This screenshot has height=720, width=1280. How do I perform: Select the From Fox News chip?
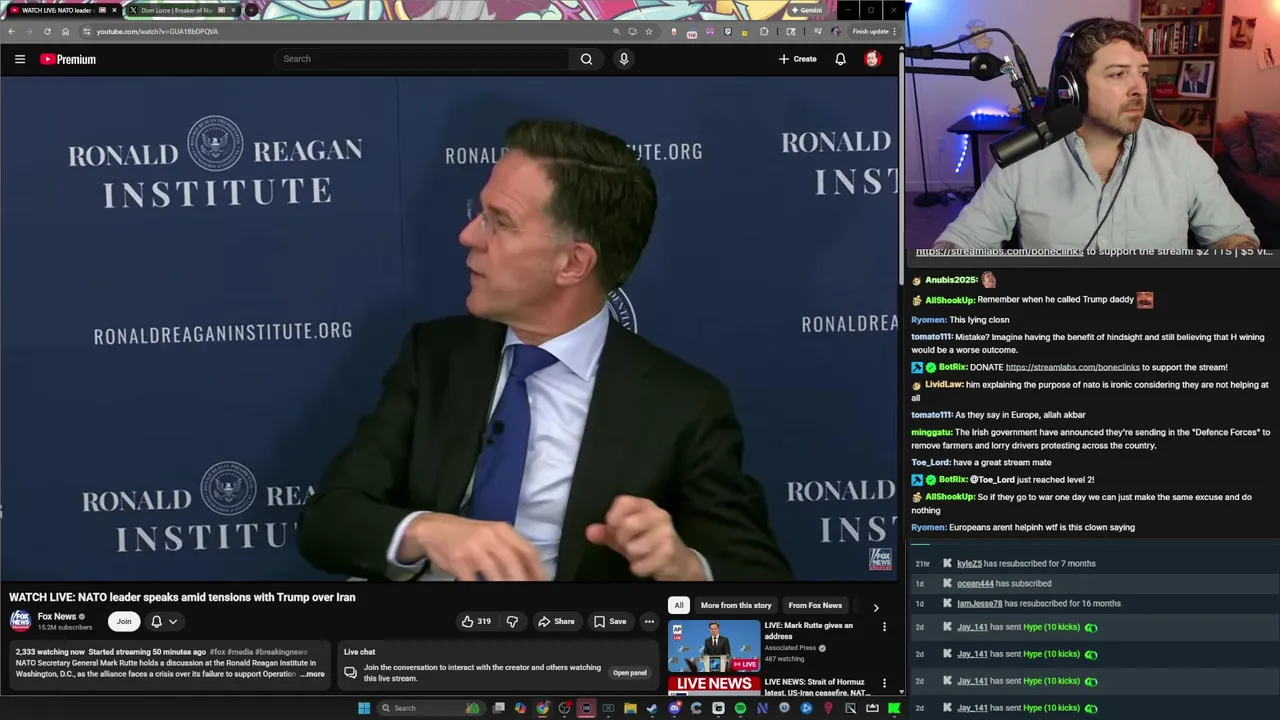(x=815, y=605)
